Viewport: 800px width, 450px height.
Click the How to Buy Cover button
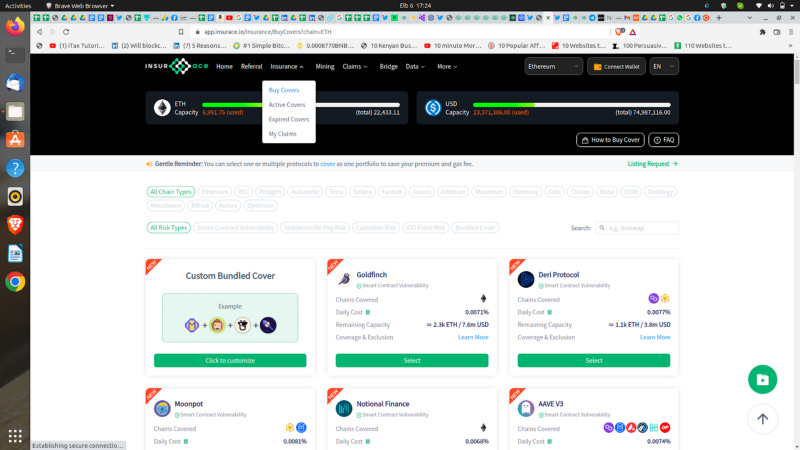610,140
